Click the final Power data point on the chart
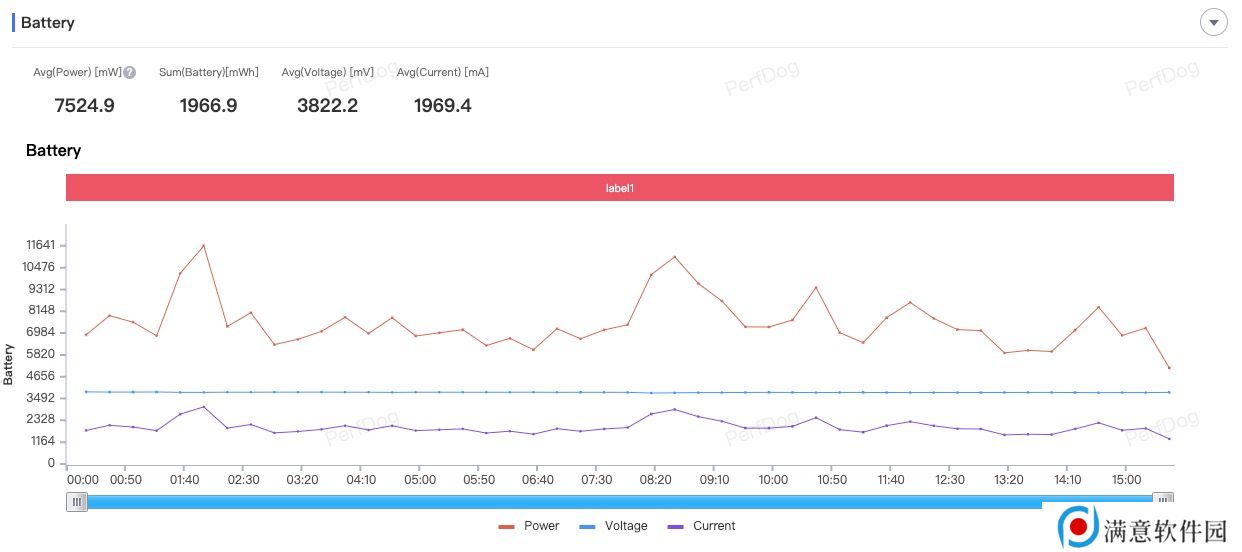 (x=1169, y=368)
